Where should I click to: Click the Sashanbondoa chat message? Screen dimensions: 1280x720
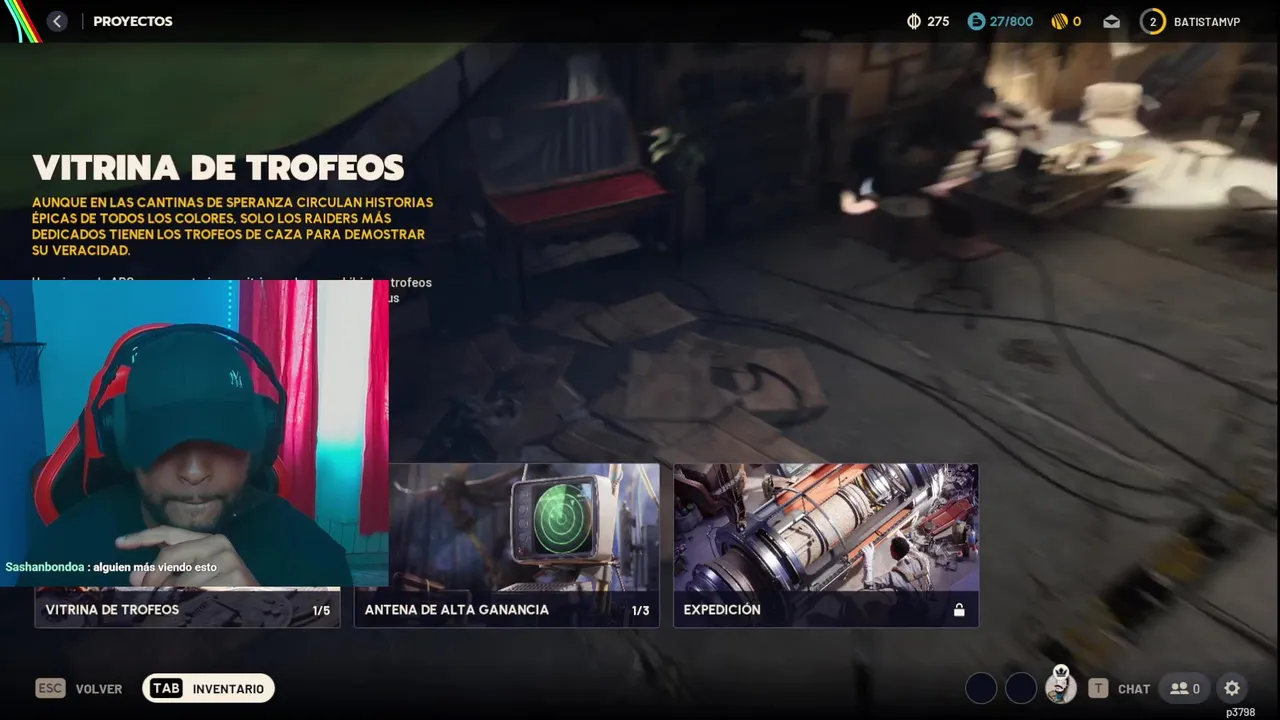tap(111, 567)
